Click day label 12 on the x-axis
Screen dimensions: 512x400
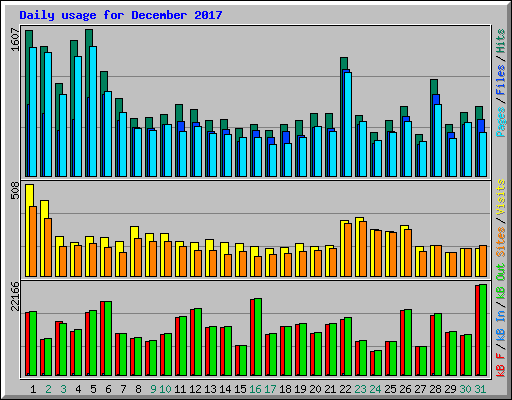(195, 389)
